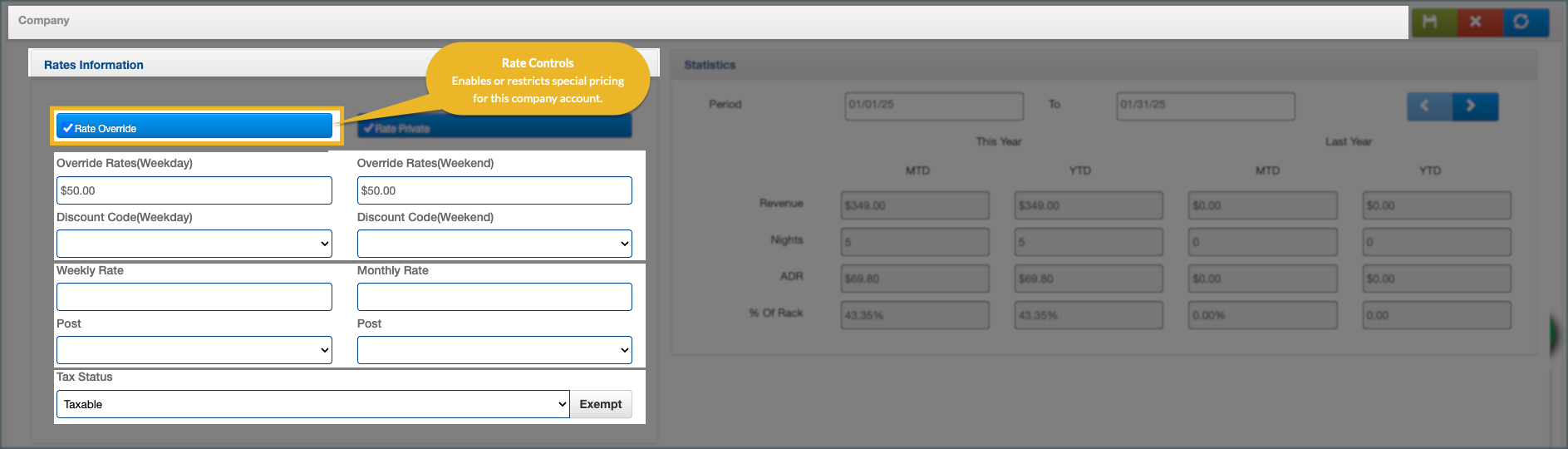Image resolution: width=1568 pixels, height=449 pixels.
Task: Expand the Post dropdown under Monthly Rate
Action: click(494, 350)
